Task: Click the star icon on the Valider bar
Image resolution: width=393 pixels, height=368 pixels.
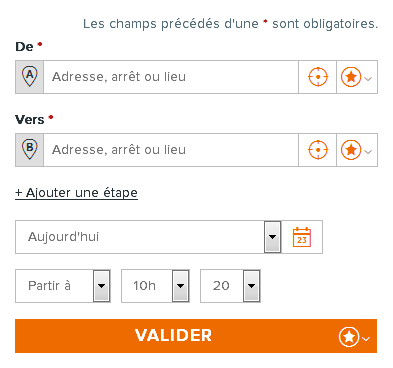Action: (349, 337)
